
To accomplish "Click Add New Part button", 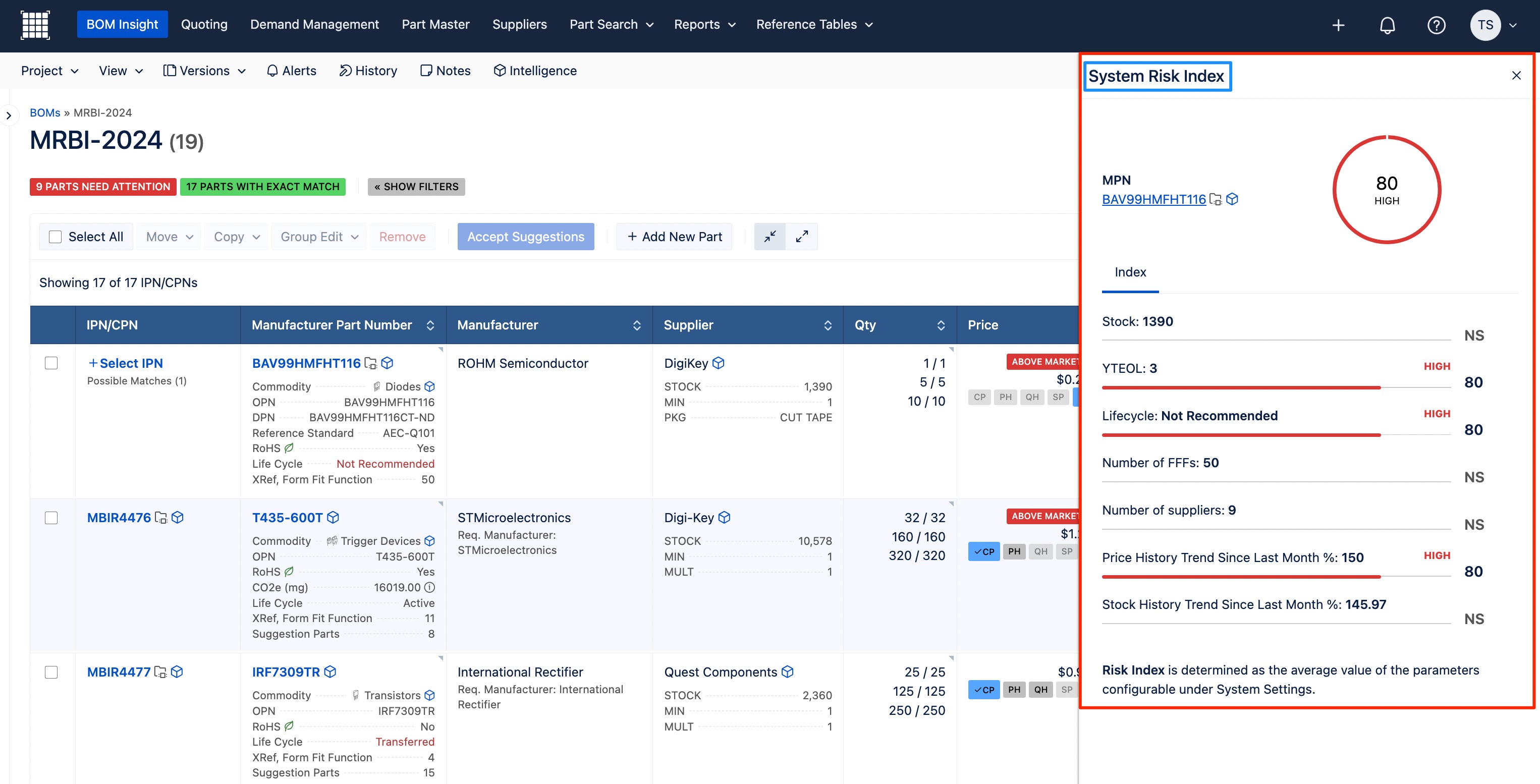I will [x=674, y=237].
